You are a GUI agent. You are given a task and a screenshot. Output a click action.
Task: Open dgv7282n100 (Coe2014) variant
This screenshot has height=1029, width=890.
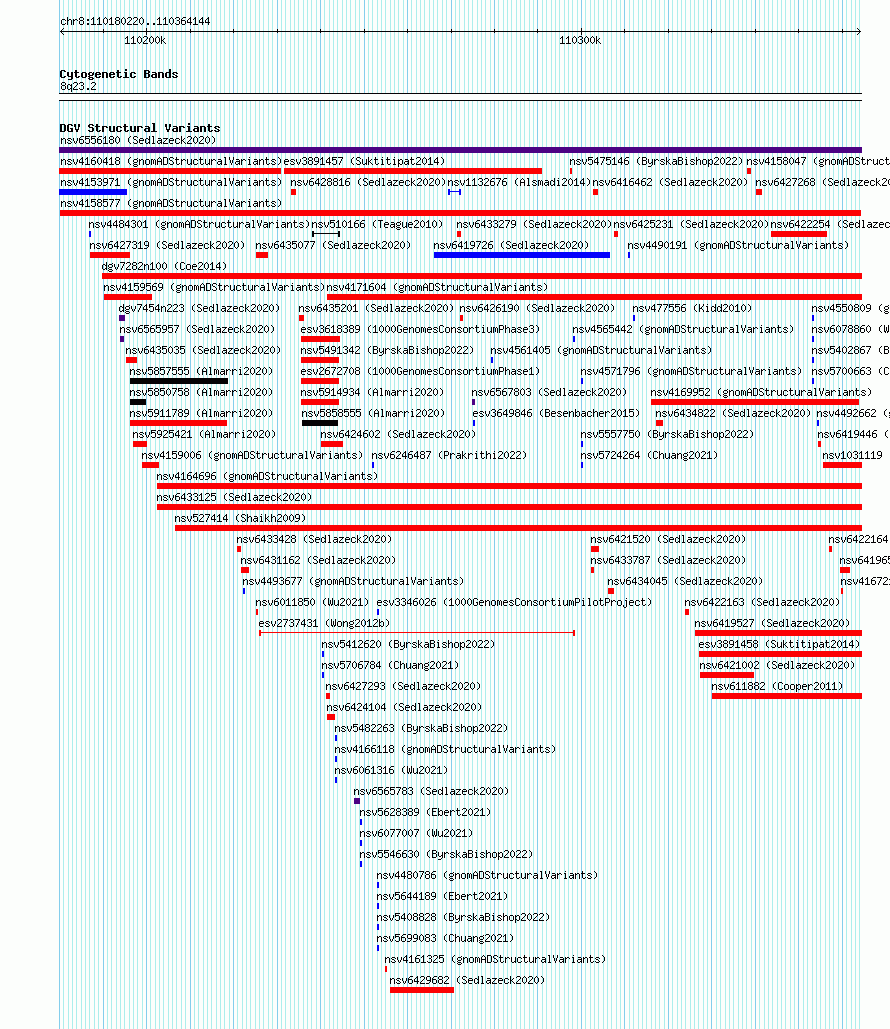164,266
